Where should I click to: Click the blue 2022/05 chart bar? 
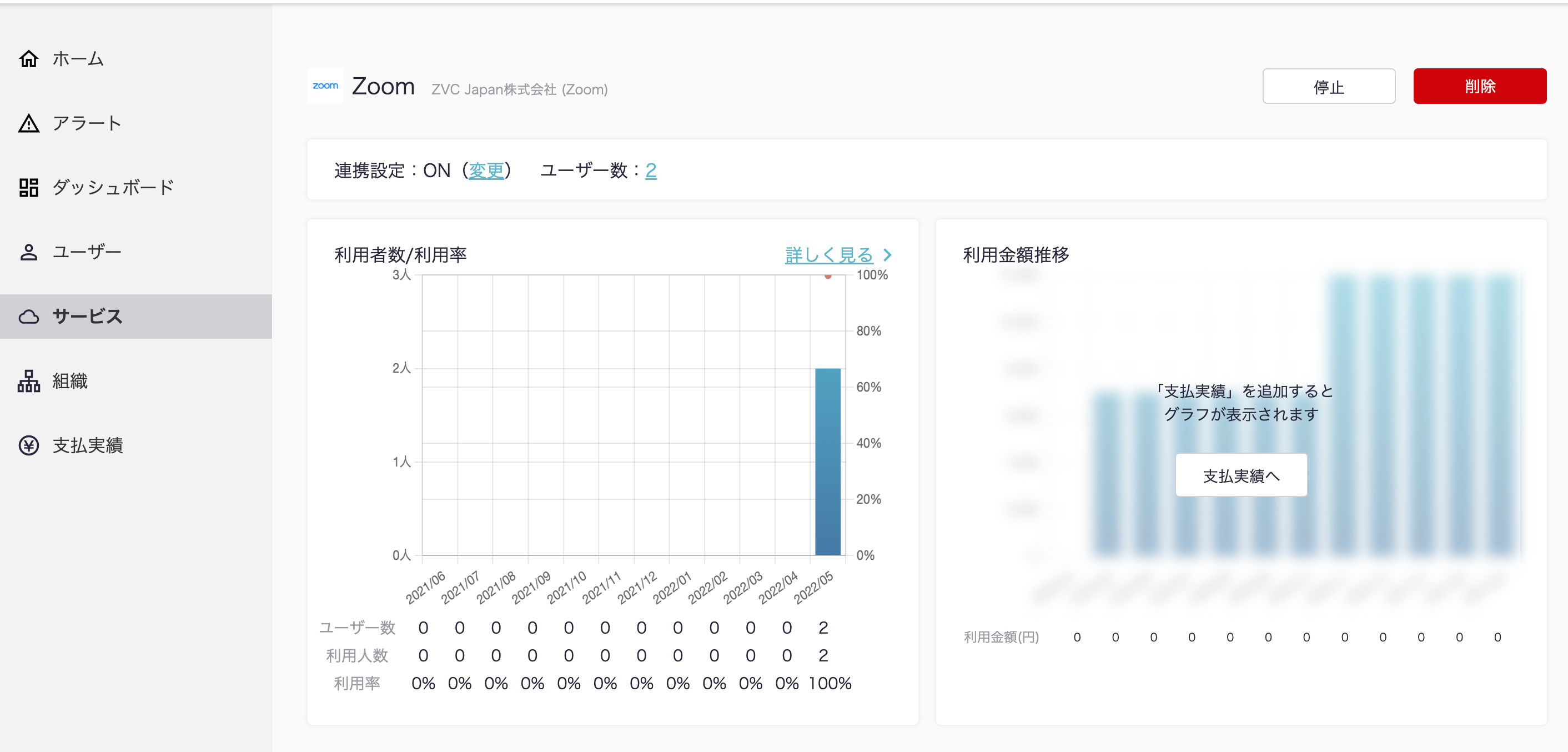827,462
